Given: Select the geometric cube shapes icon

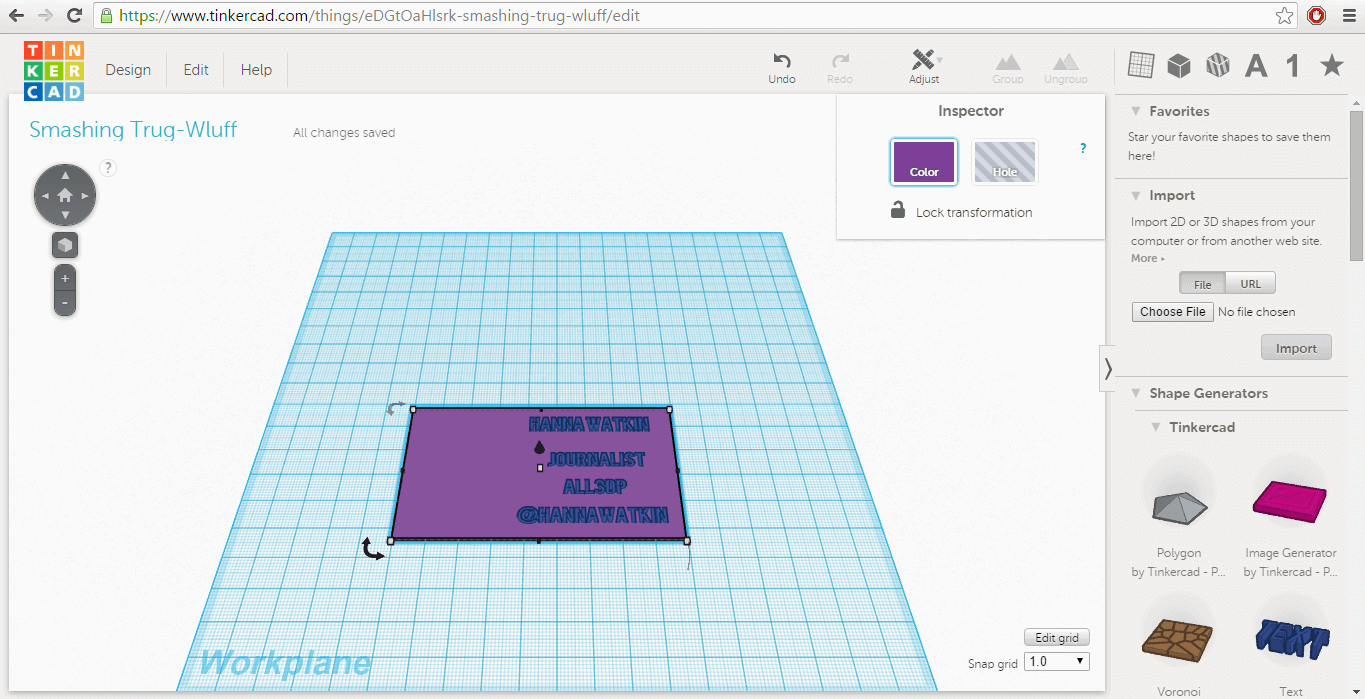Looking at the screenshot, I should [x=1179, y=66].
